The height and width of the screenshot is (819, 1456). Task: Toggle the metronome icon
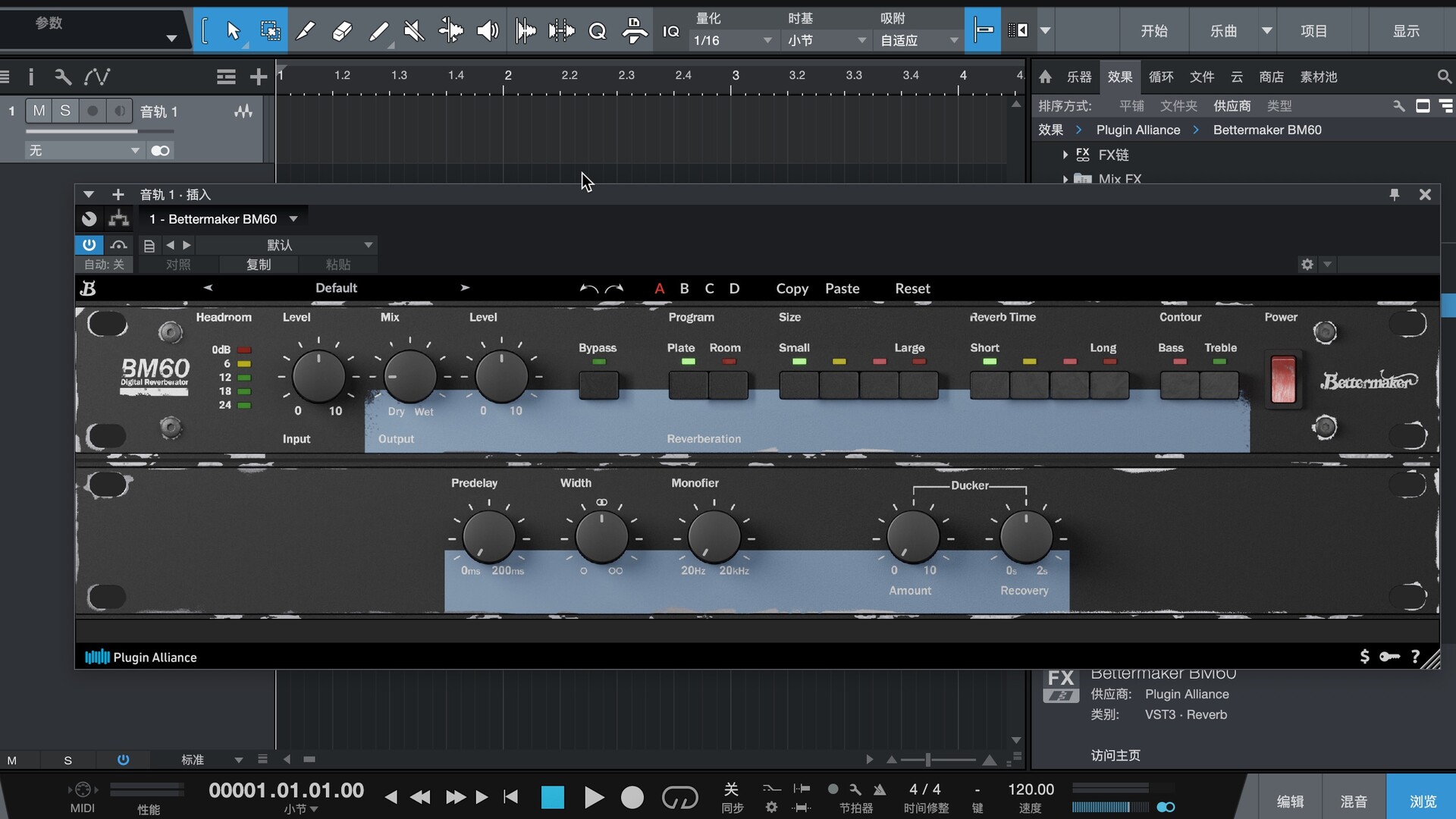click(880, 789)
